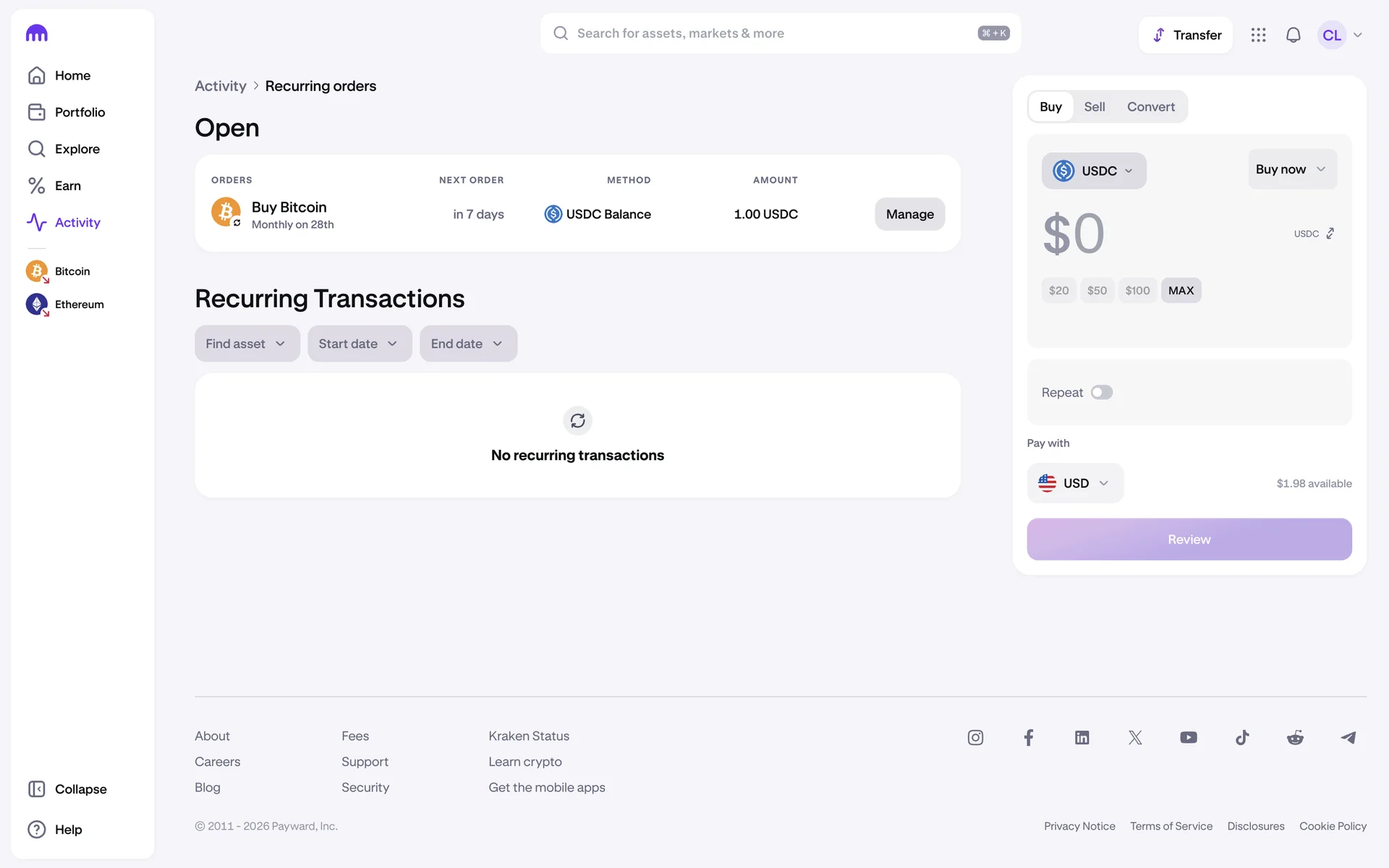Image resolution: width=1389 pixels, height=868 pixels.
Task: Switch to the Convert tab
Action: click(1150, 107)
